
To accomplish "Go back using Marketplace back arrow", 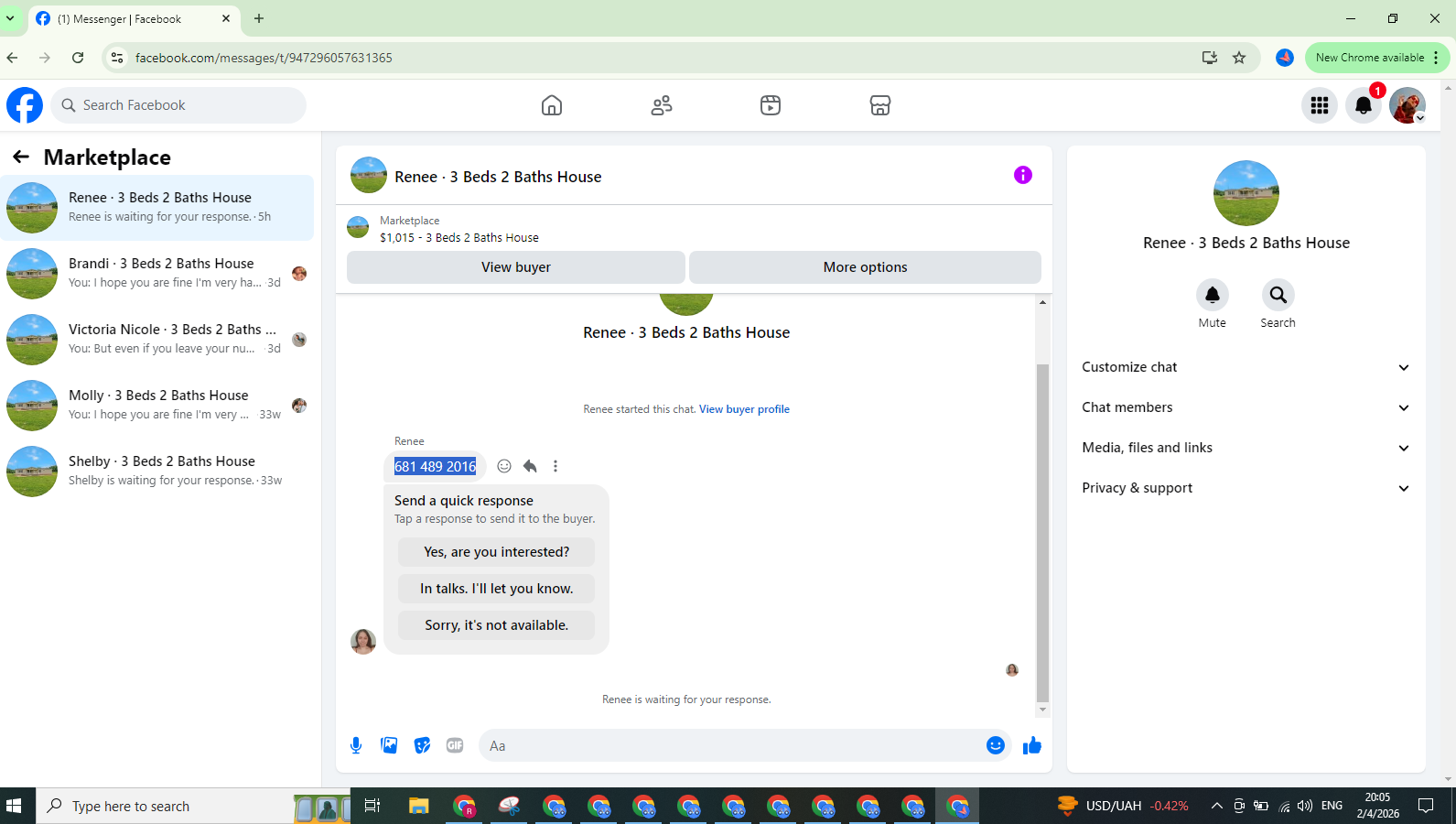I will click(x=21, y=157).
